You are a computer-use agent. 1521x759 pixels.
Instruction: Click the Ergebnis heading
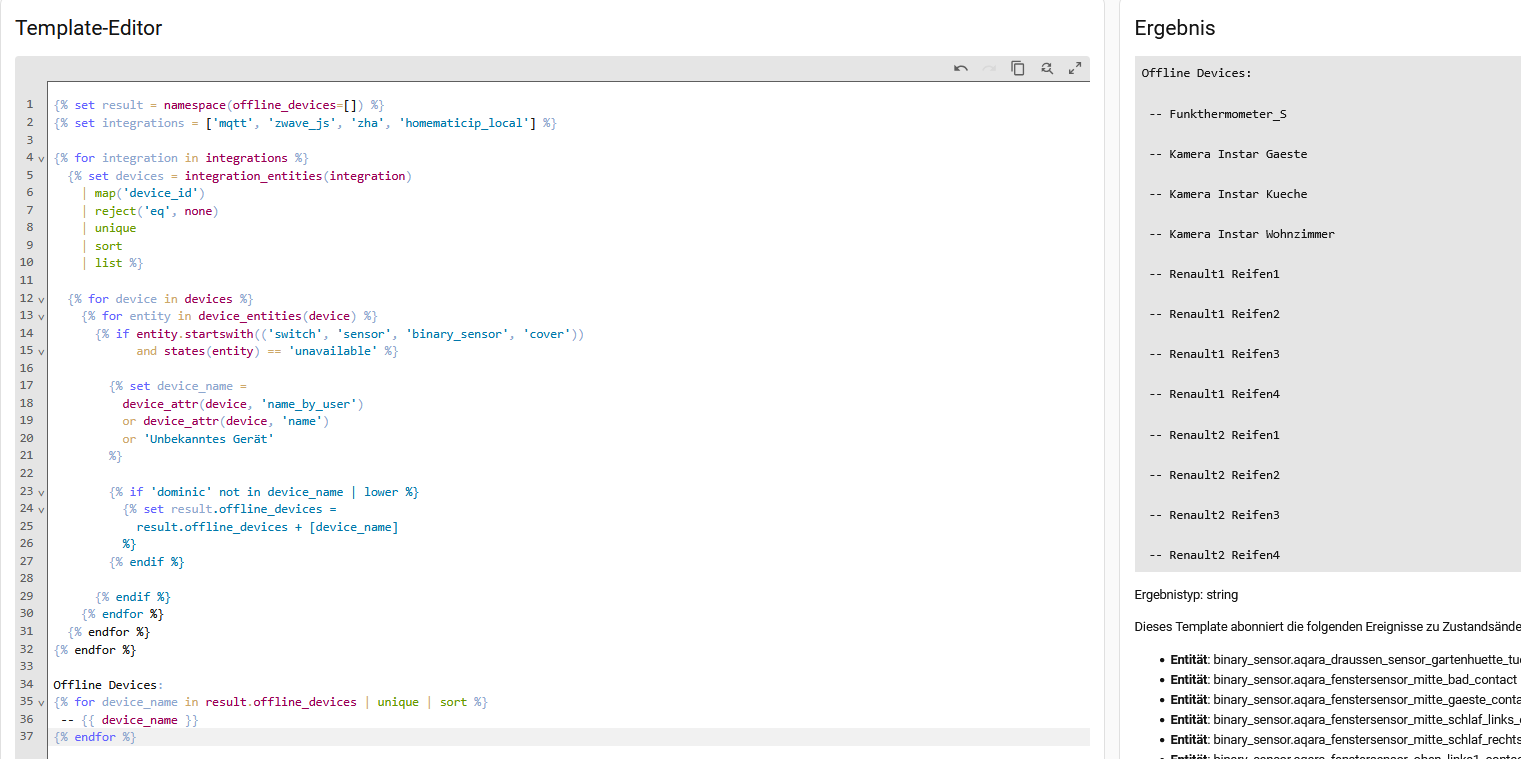1175,28
